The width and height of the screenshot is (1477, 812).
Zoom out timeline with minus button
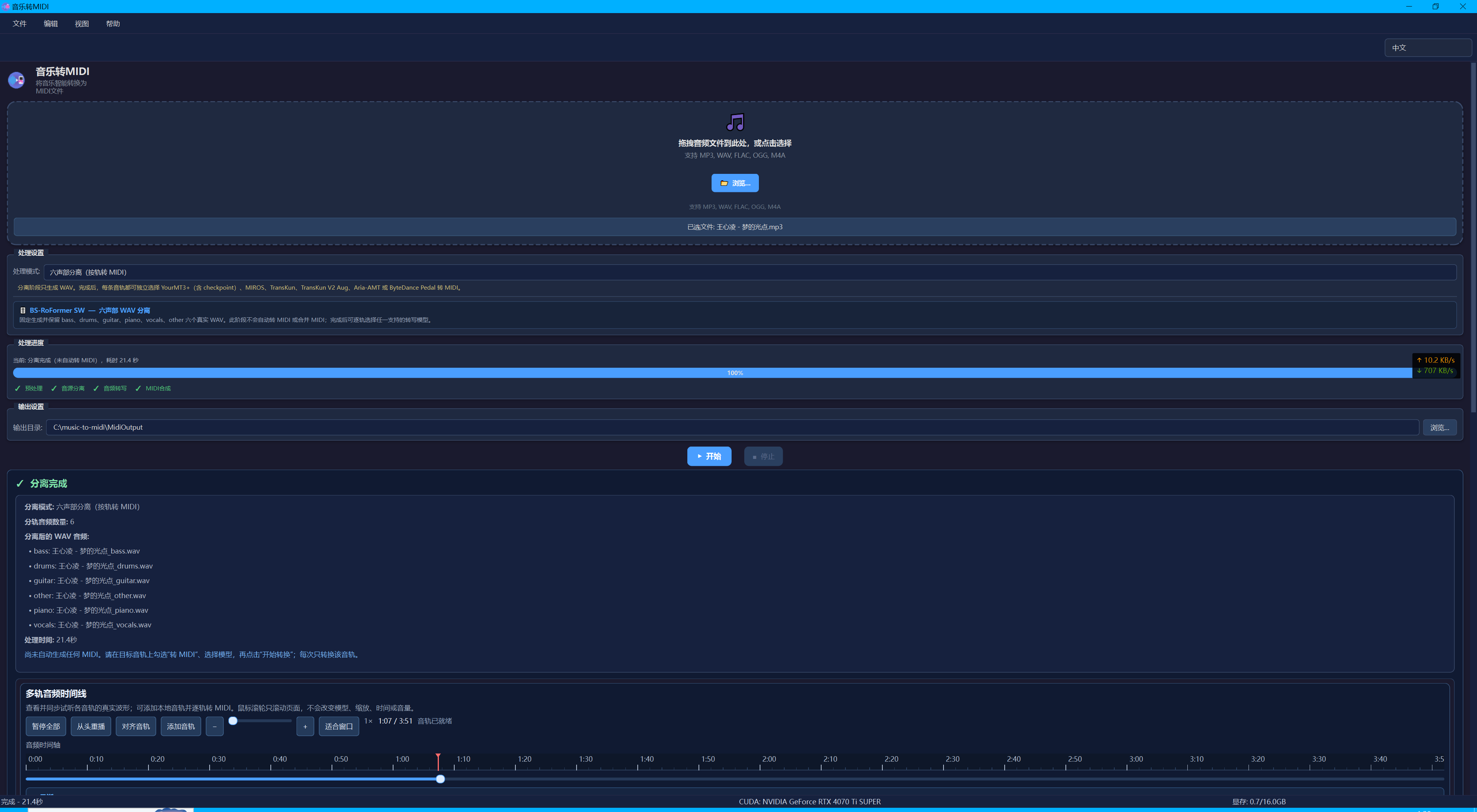[215, 727]
